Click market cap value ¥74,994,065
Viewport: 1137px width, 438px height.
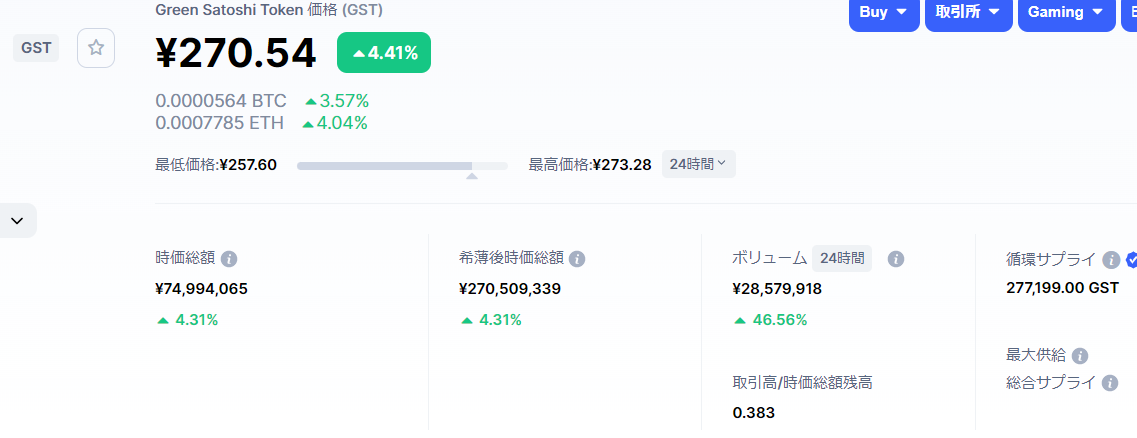[x=202, y=289]
